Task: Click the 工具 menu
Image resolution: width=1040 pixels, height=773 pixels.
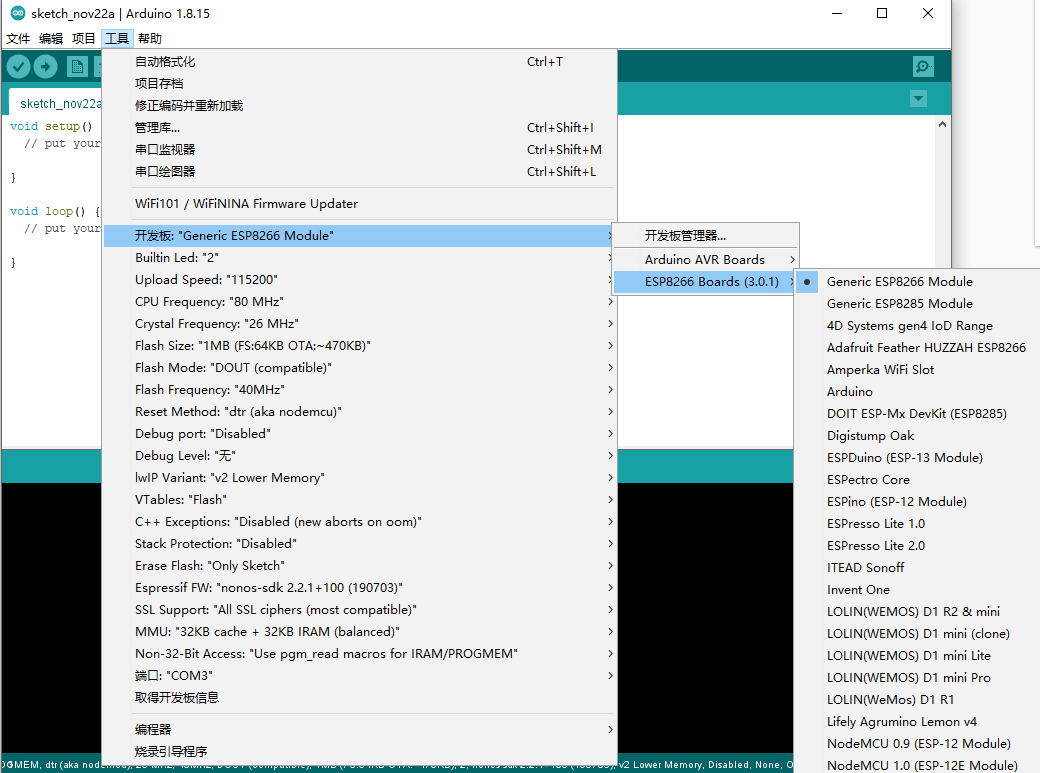Action: (117, 38)
